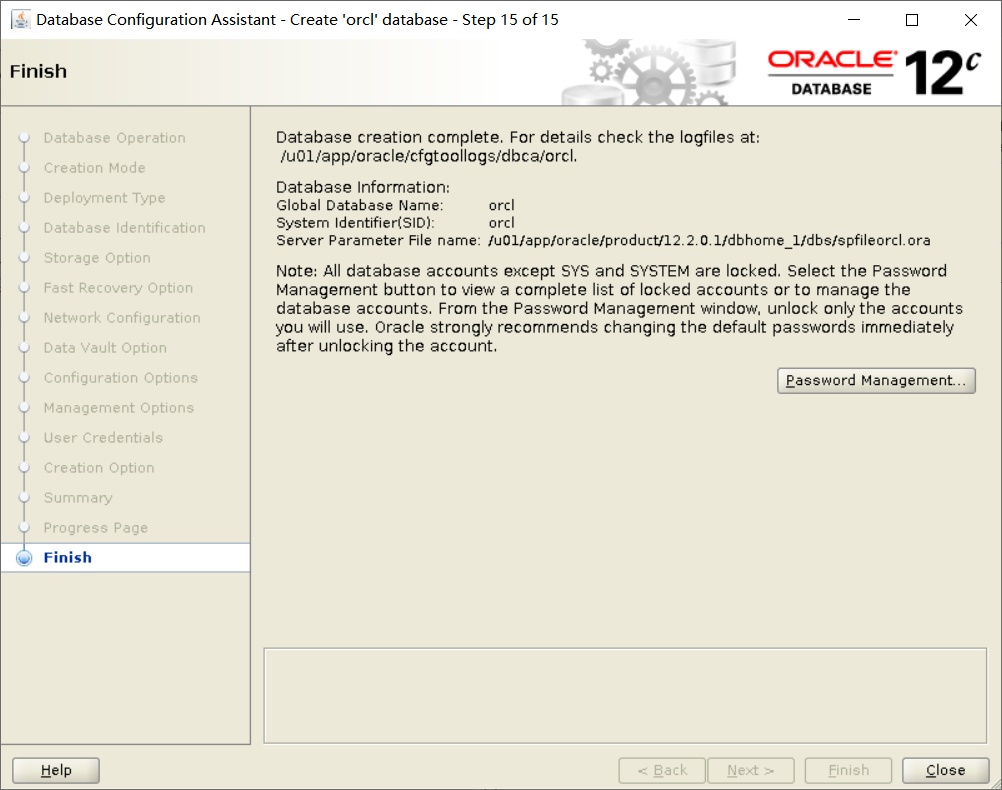Click the empty message area box
The image size is (1002, 790).
click(x=625, y=696)
